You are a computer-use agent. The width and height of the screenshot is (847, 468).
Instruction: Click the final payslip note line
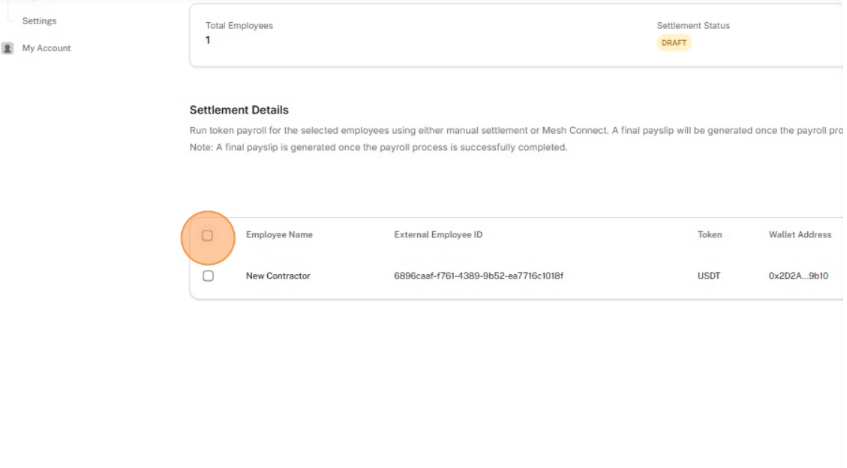click(378, 147)
